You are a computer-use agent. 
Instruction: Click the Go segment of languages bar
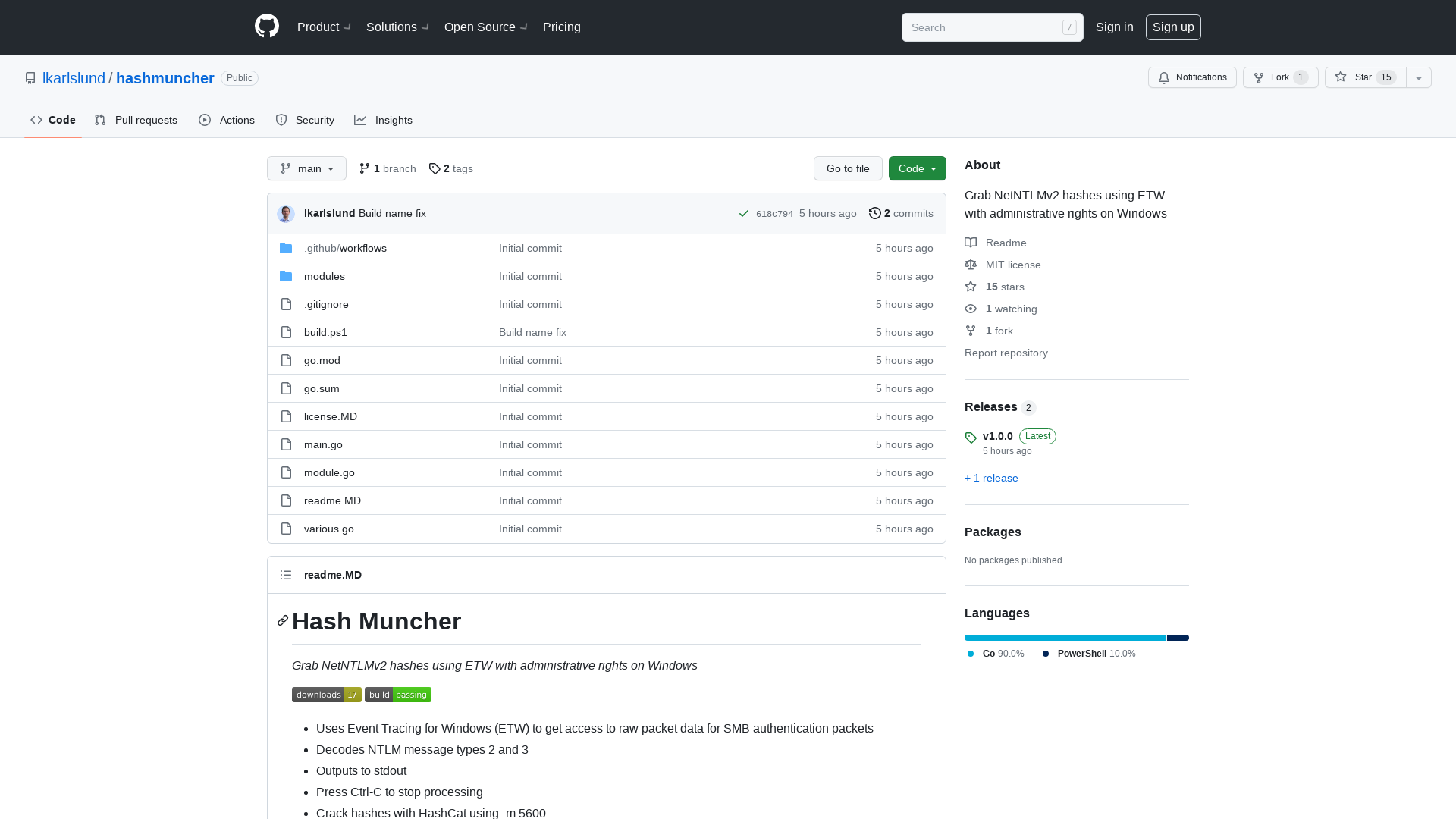(1065, 638)
